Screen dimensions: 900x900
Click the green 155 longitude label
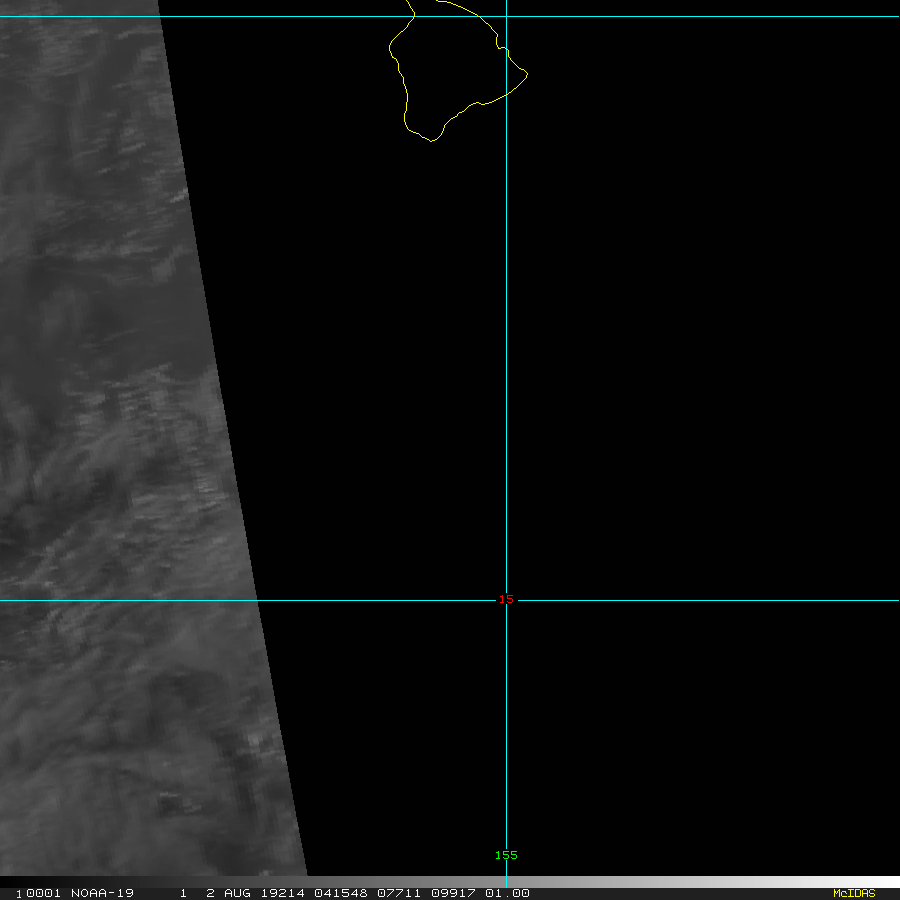pyautogui.click(x=506, y=855)
